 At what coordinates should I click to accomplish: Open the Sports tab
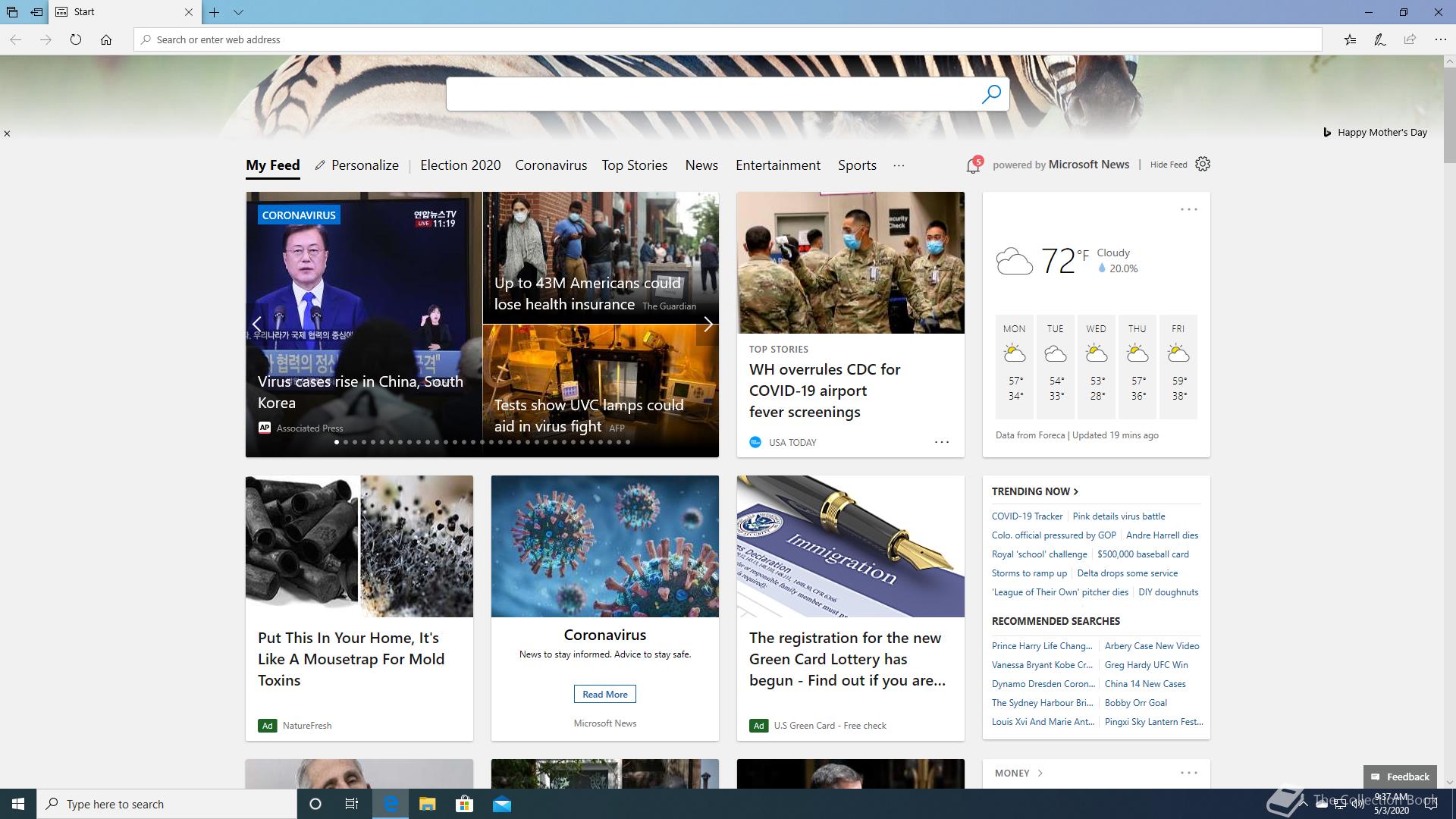pyautogui.click(x=857, y=165)
